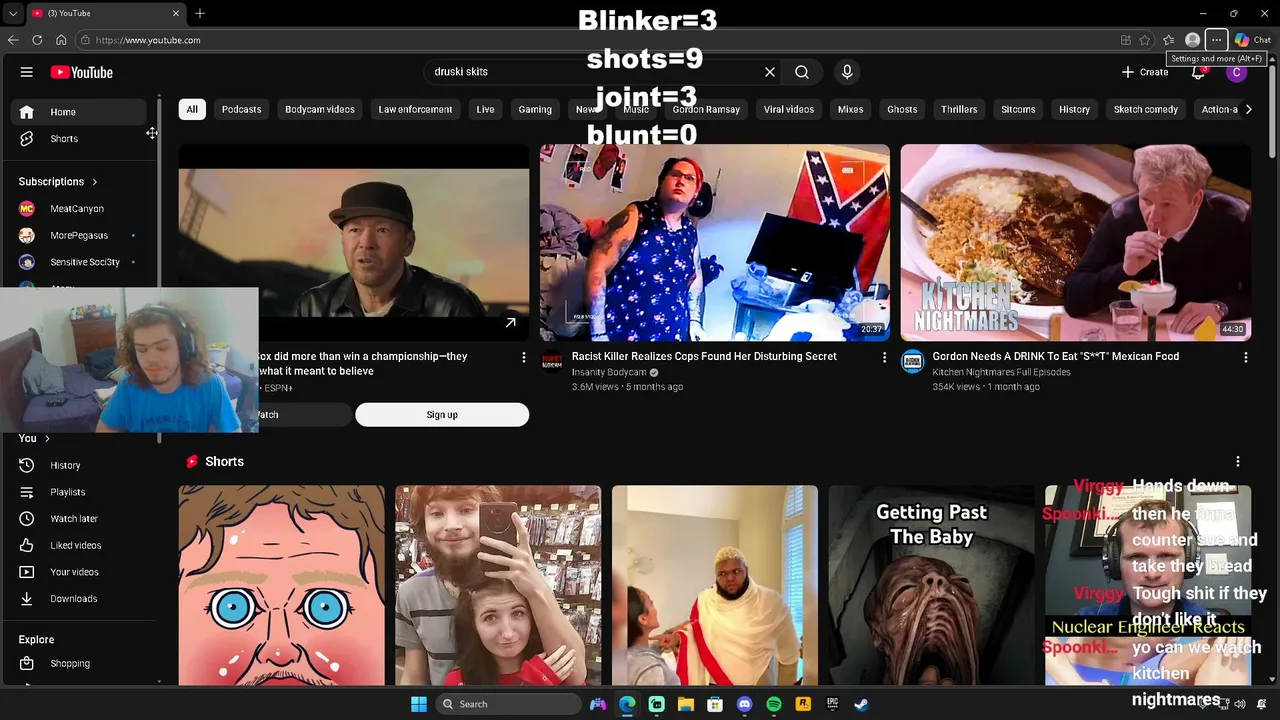Open options for Gordon Needs A DRINK video
The height and width of the screenshot is (720, 1280).
1245,357
